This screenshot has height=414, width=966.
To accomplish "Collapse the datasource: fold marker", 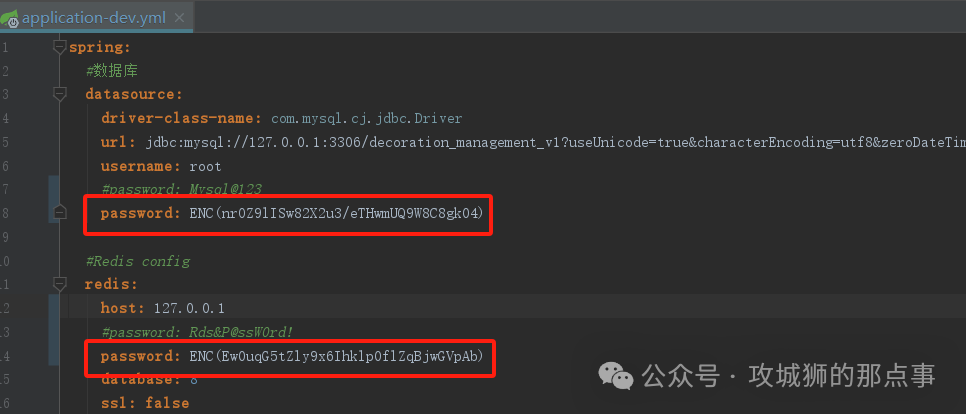I will (x=59, y=95).
